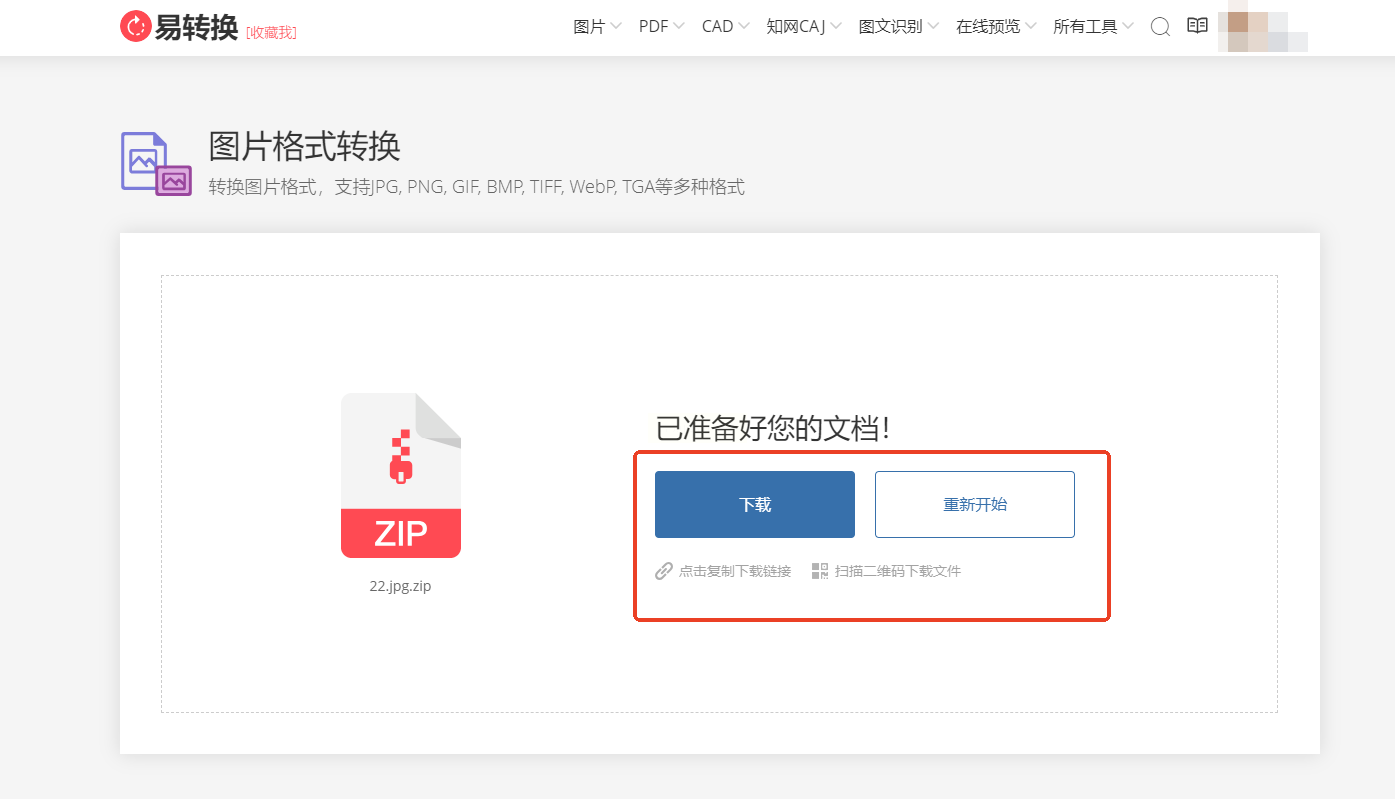Open the 知网CAJ menu

click(x=804, y=27)
